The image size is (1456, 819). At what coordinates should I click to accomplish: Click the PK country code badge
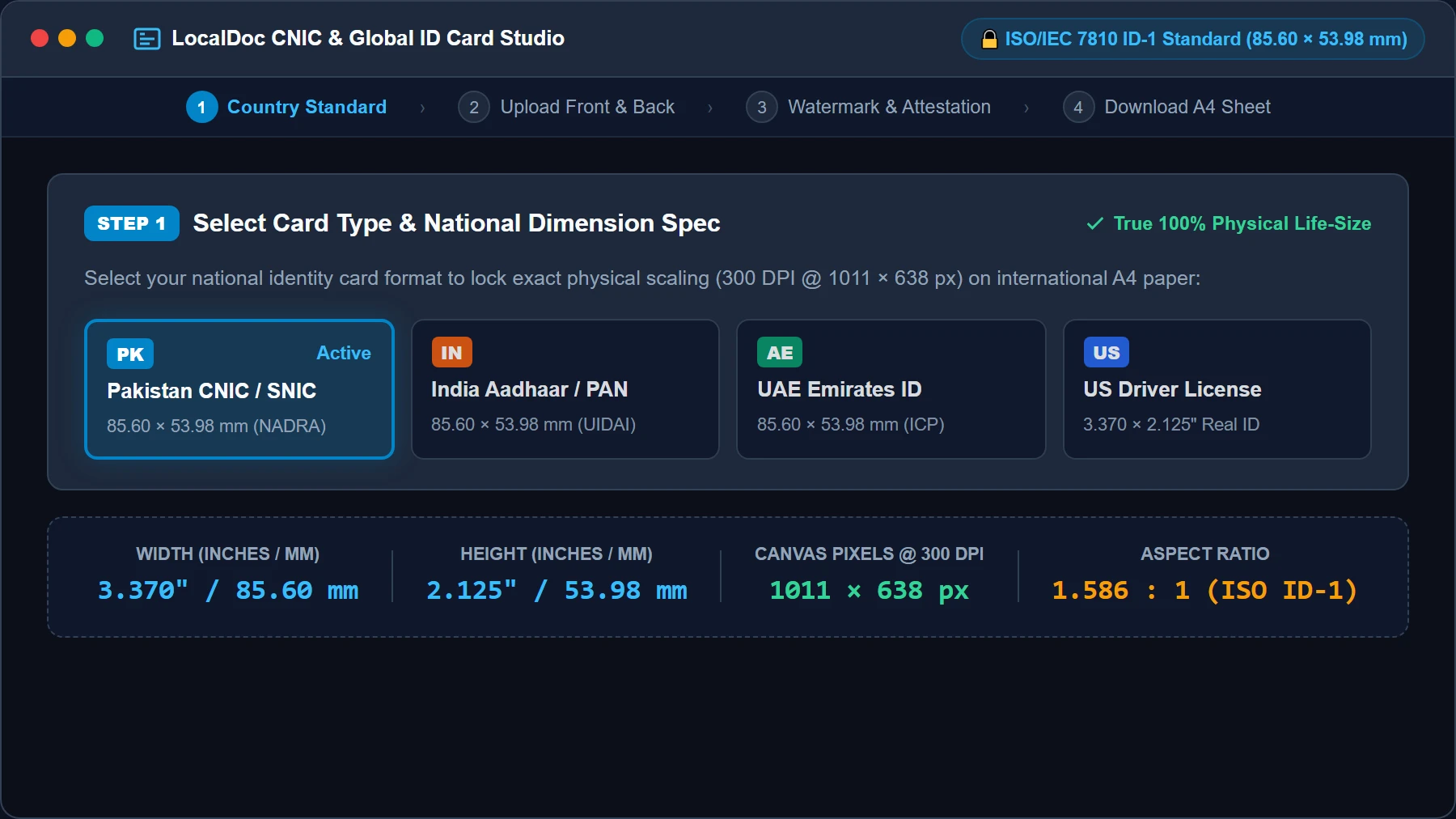point(130,354)
